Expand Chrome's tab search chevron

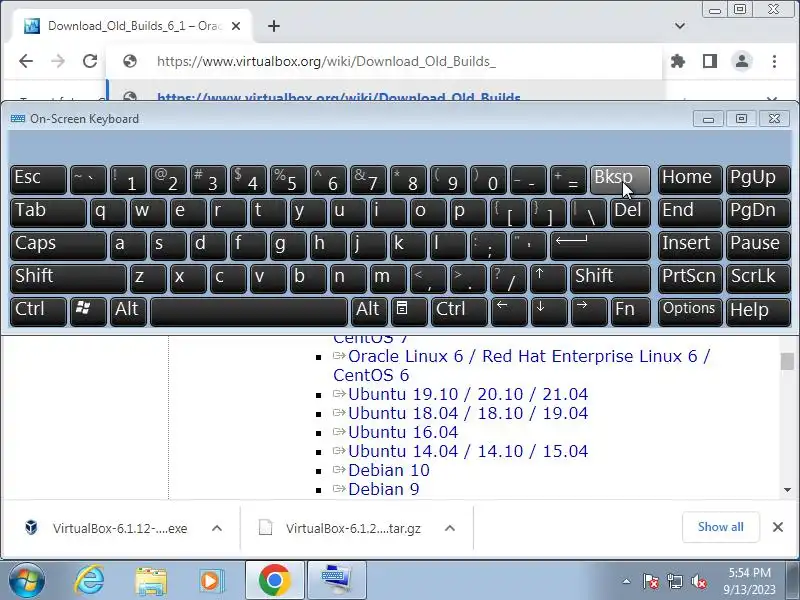pos(680,26)
